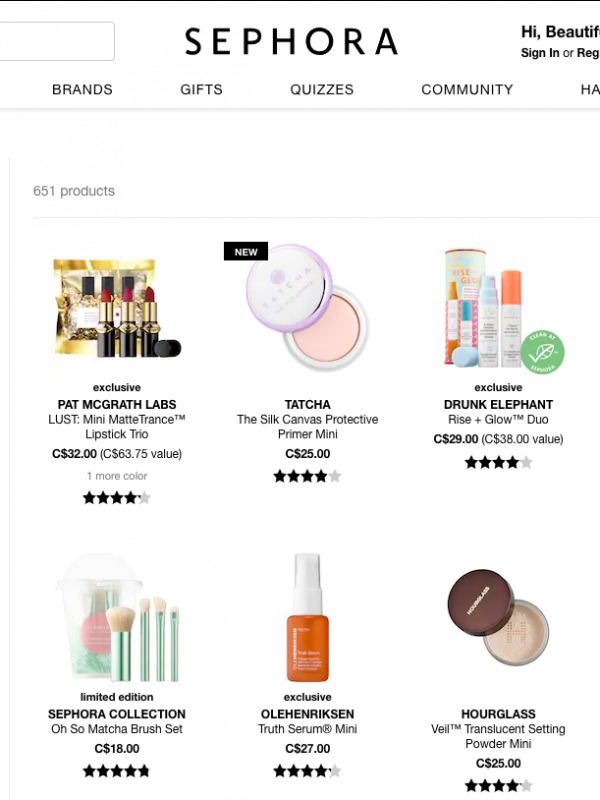Open Veil Translucent Setting Powder Mini link
The image size is (600, 800).
[498, 736]
